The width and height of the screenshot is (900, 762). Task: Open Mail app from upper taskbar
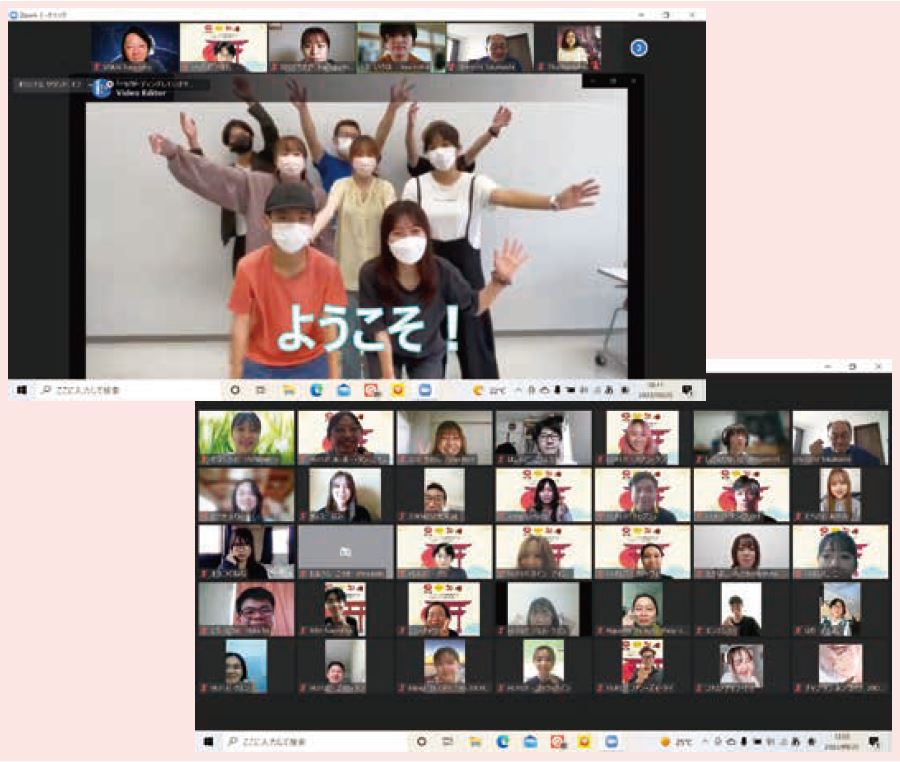pos(344,390)
